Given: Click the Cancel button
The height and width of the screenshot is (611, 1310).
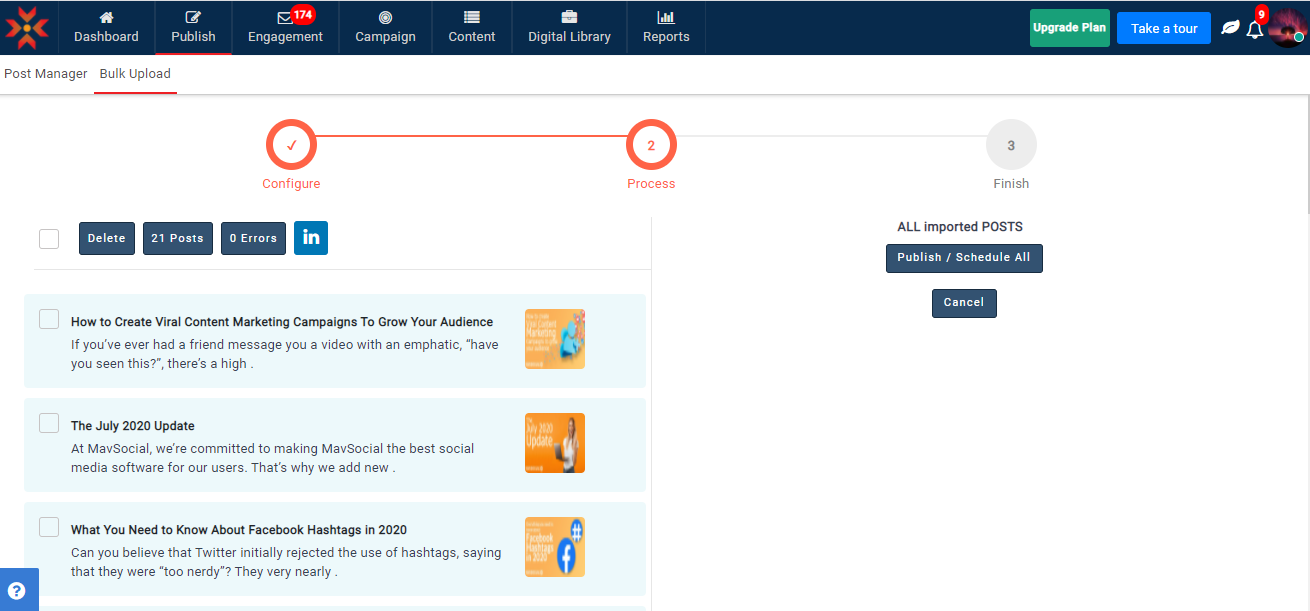Looking at the screenshot, I should click(x=964, y=303).
